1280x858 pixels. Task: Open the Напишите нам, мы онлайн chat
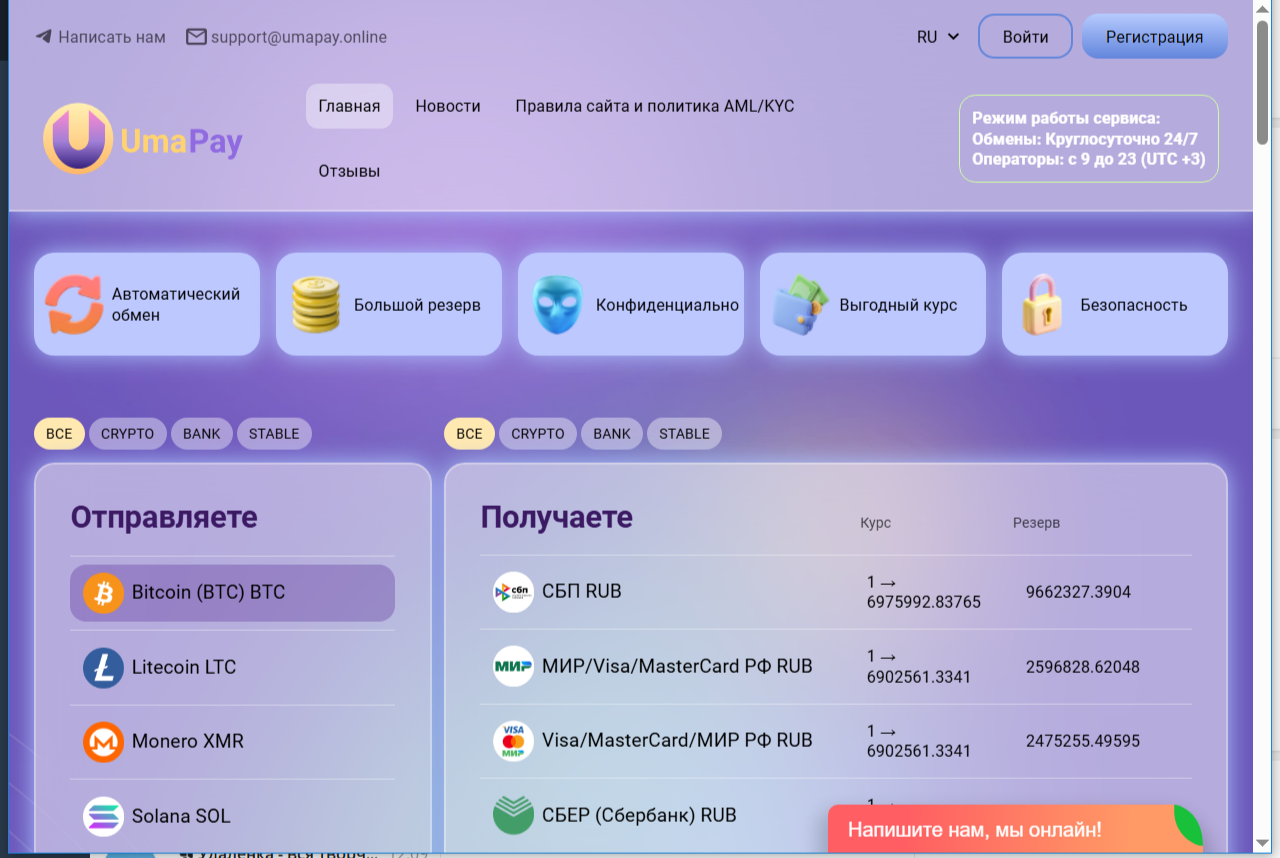[1015, 829]
